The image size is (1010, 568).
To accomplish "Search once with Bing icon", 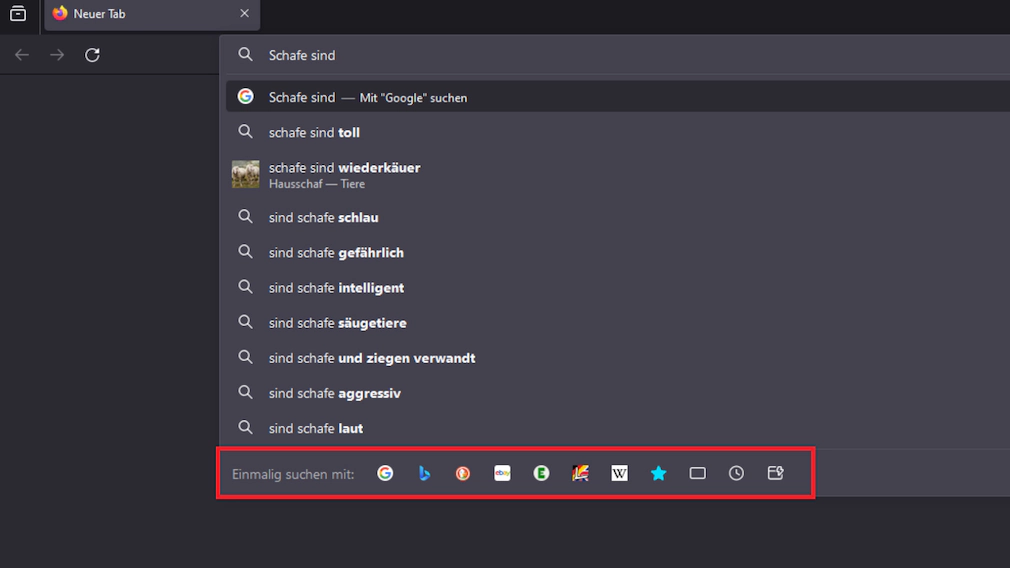I will coord(424,473).
